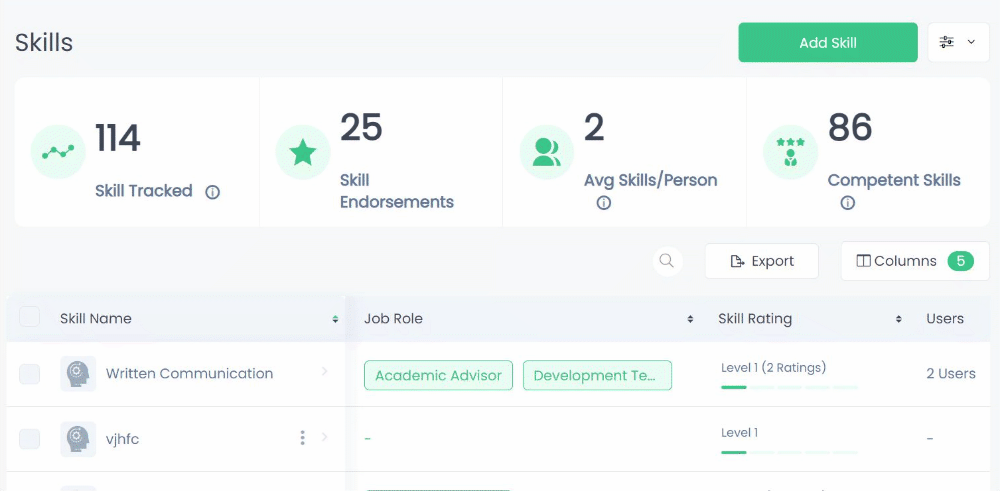1000x491 pixels.
Task: Click the Skill Tracked trend line icon
Action: (x=59, y=153)
